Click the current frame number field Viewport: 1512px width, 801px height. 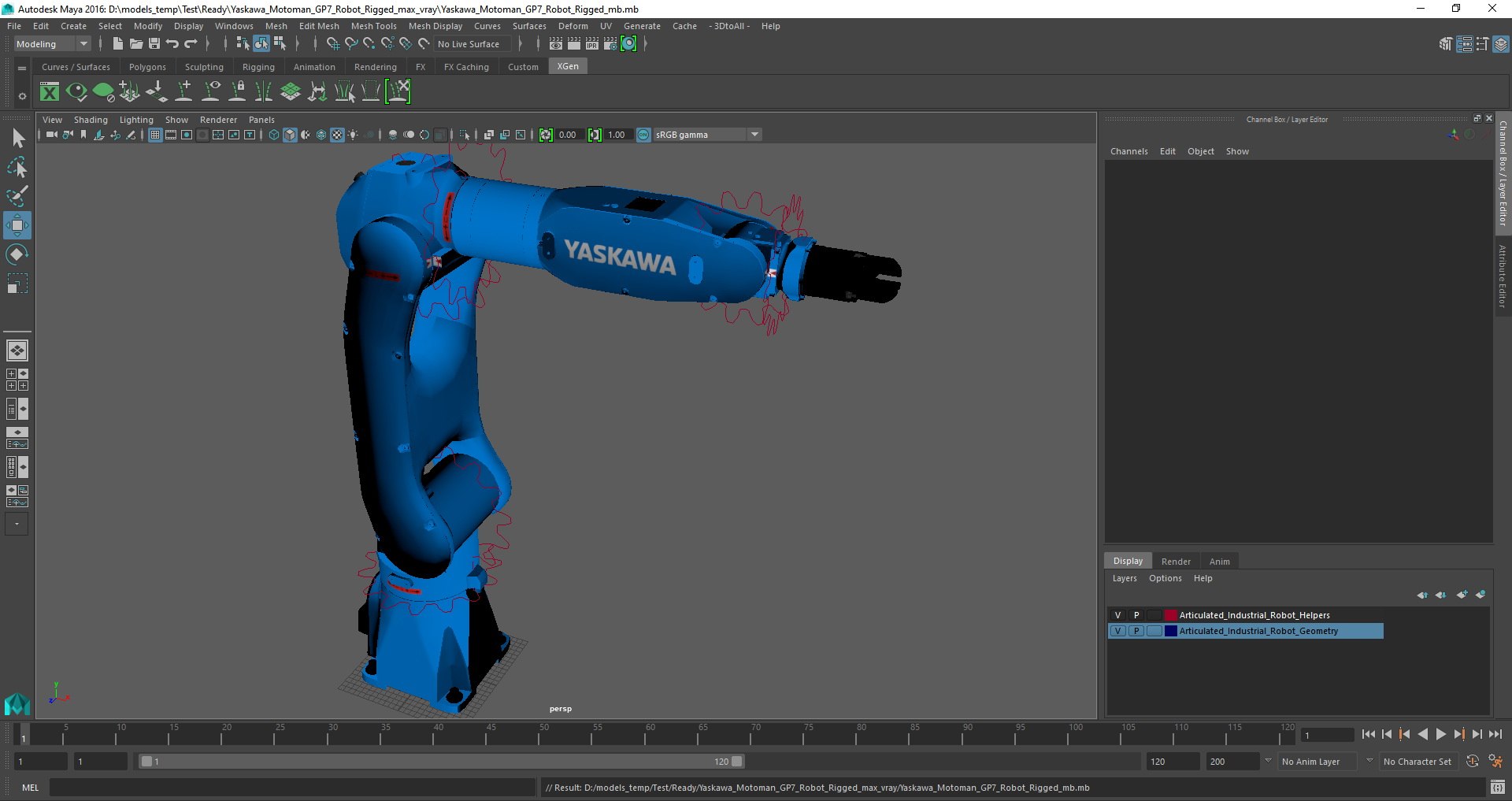[x=1326, y=736]
